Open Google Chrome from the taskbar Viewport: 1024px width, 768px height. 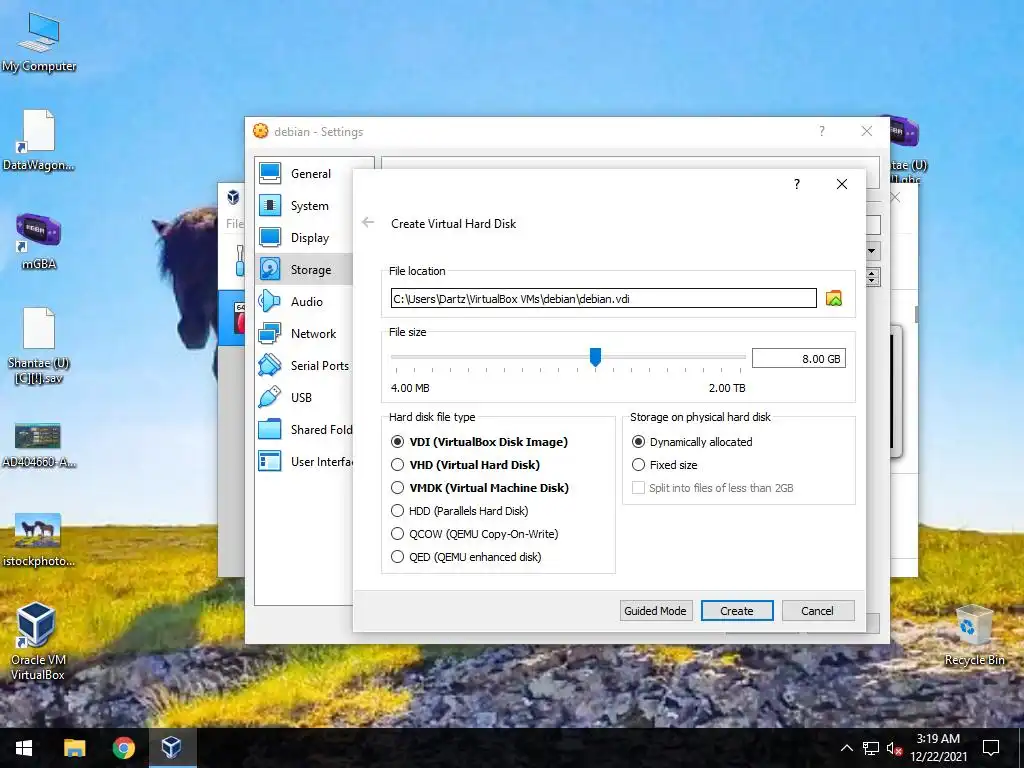[x=123, y=748]
